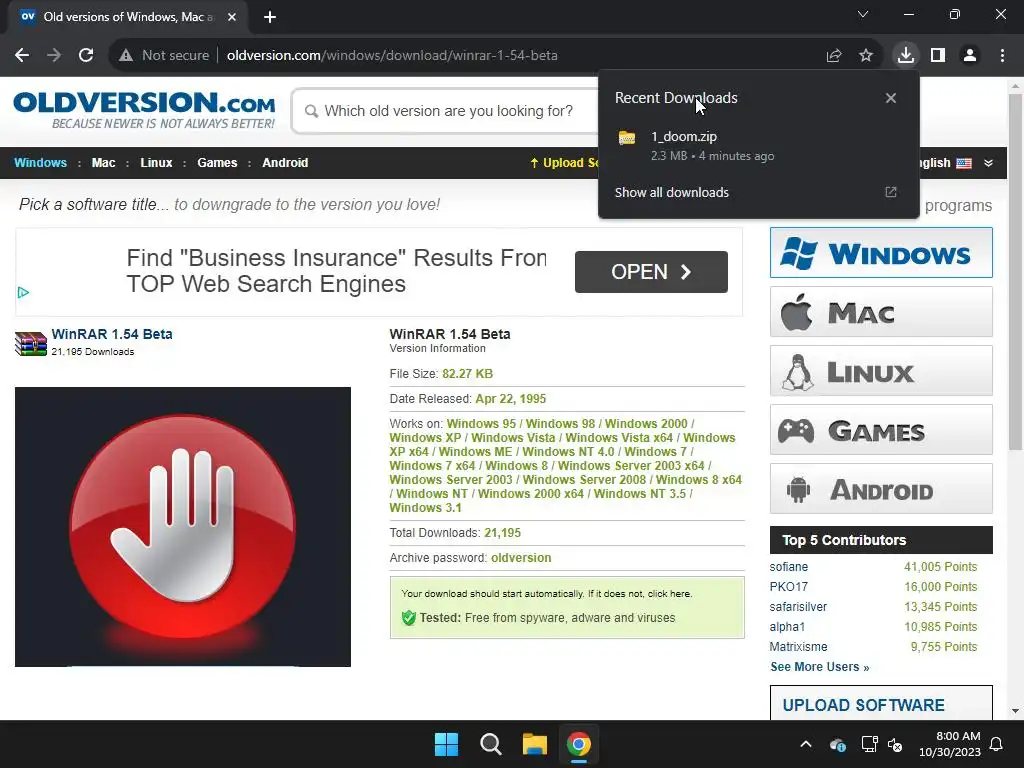Bookmark this page with star icon
This screenshot has width=1024, height=768.
point(866,56)
